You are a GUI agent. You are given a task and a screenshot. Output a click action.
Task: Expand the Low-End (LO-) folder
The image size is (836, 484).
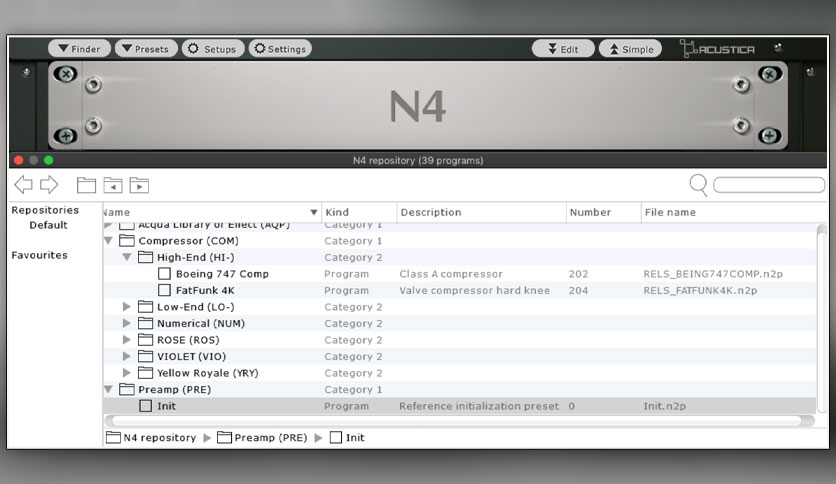[x=127, y=306]
